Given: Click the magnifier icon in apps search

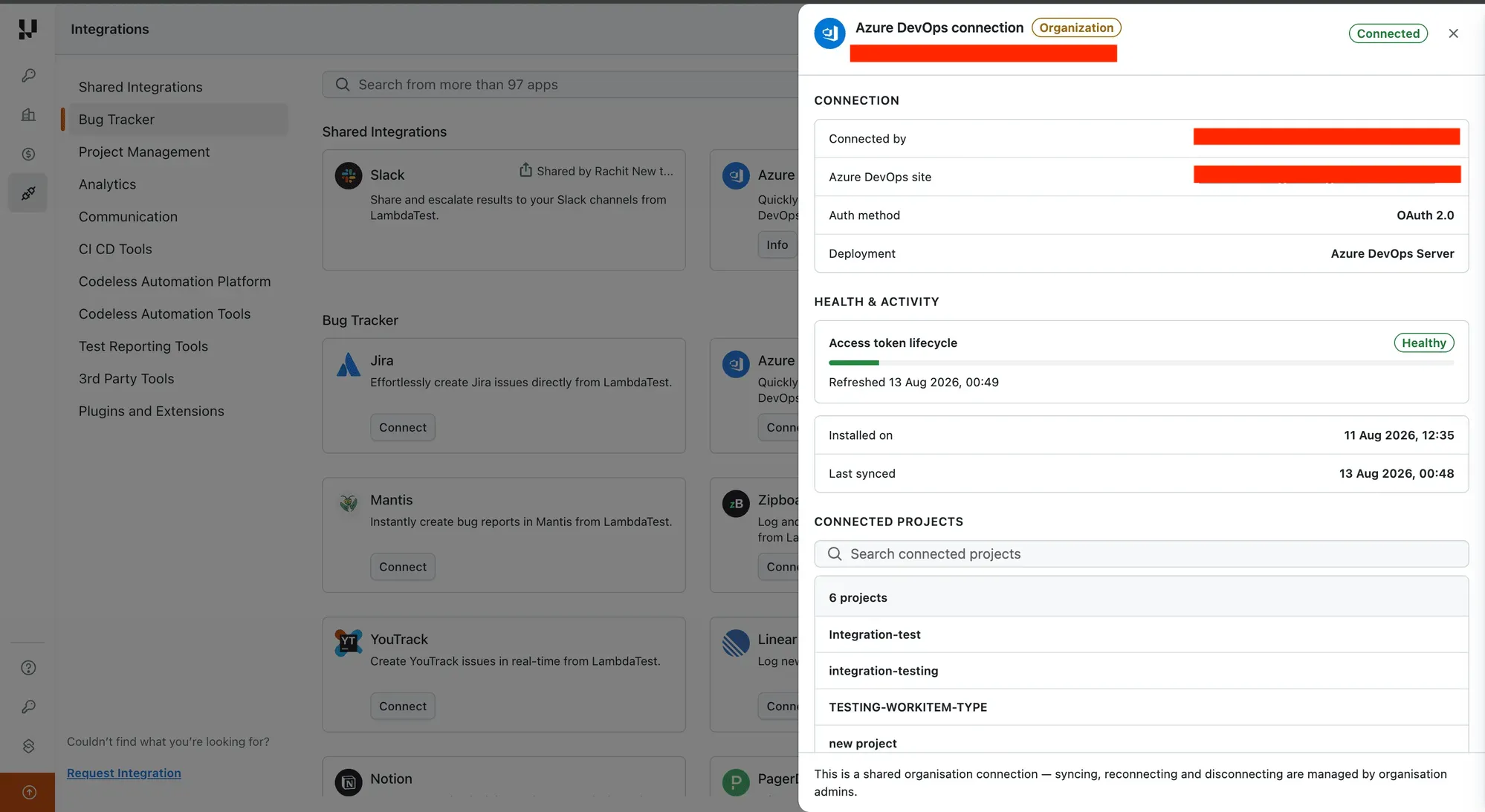Looking at the screenshot, I should coord(343,85).
